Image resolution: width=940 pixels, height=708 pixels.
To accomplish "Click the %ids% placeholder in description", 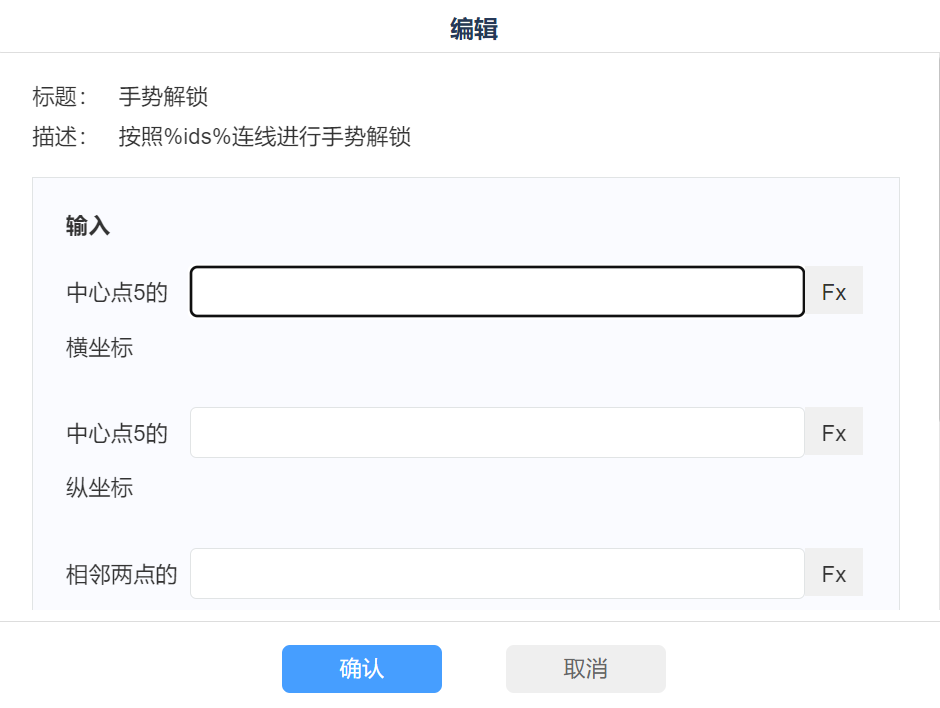I will 198,137.
